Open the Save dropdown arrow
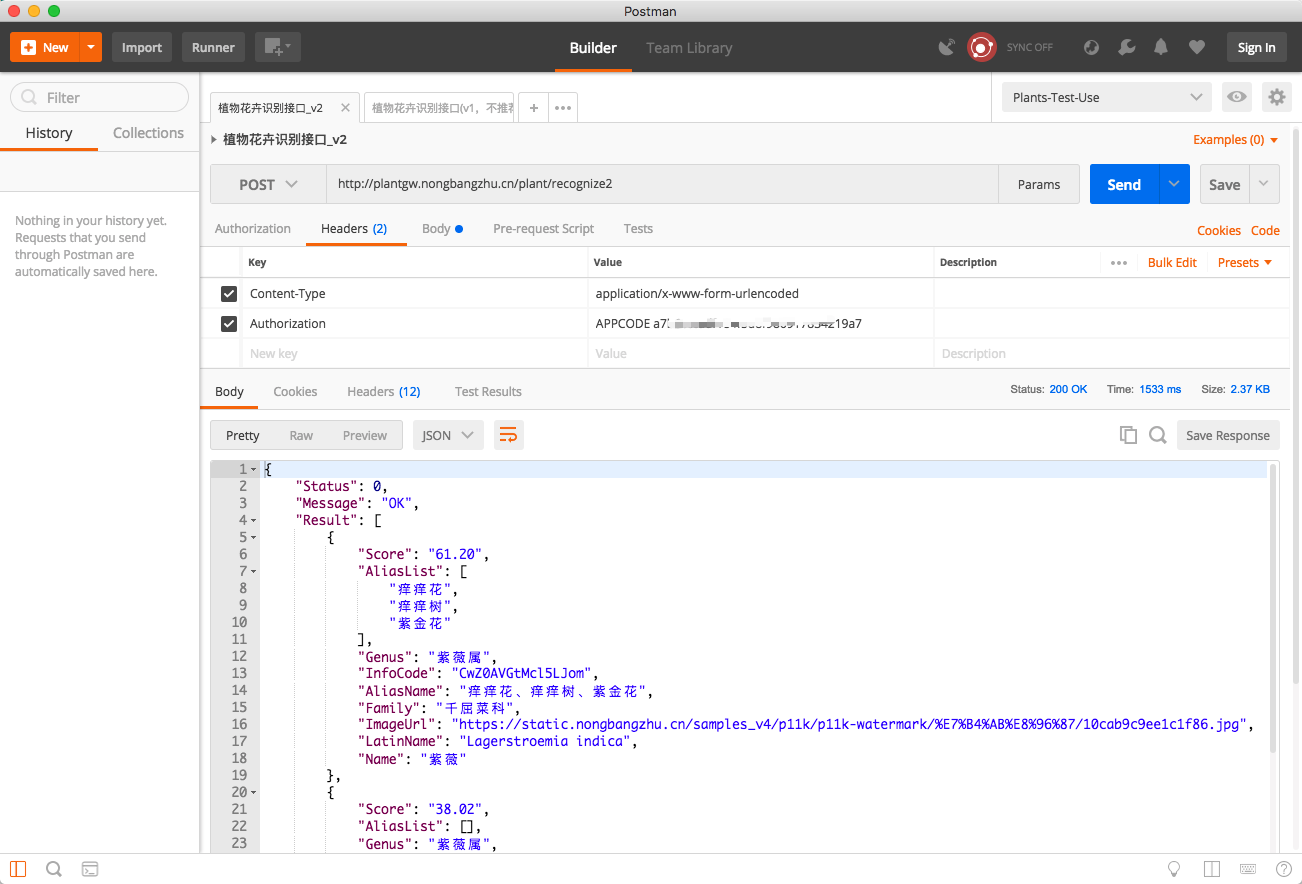Image resolution: width=1302 pixels, height=884 pixels. pyautogui.click(x=1264, y=184)
